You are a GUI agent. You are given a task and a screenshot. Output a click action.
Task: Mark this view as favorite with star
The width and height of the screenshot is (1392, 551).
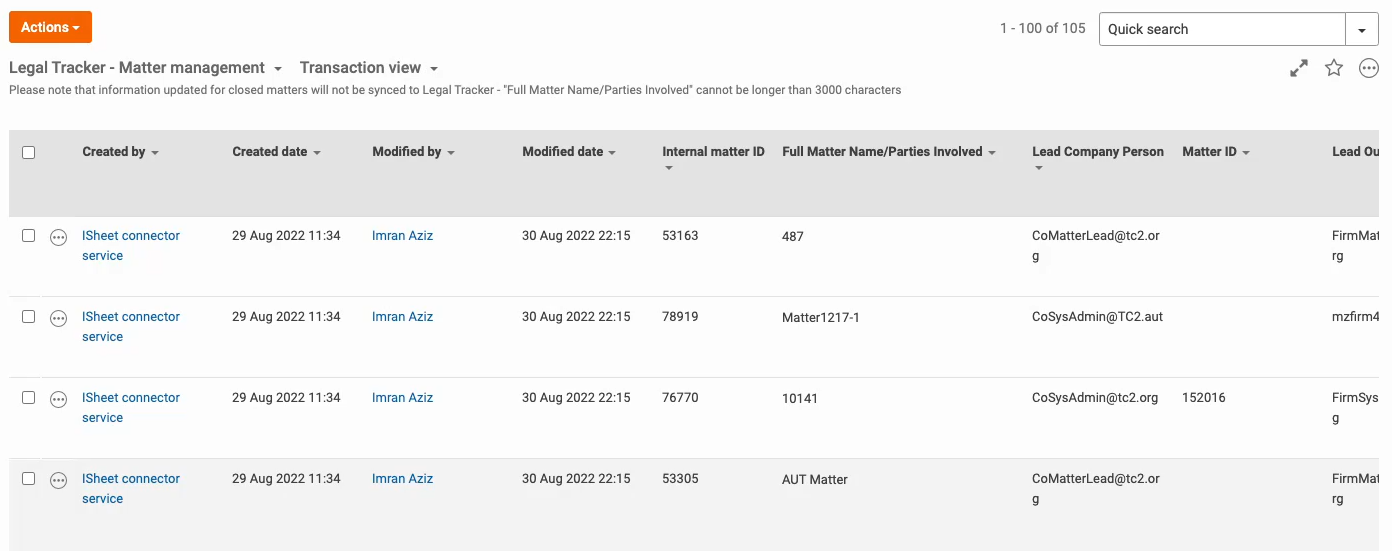coord(1334,68)
